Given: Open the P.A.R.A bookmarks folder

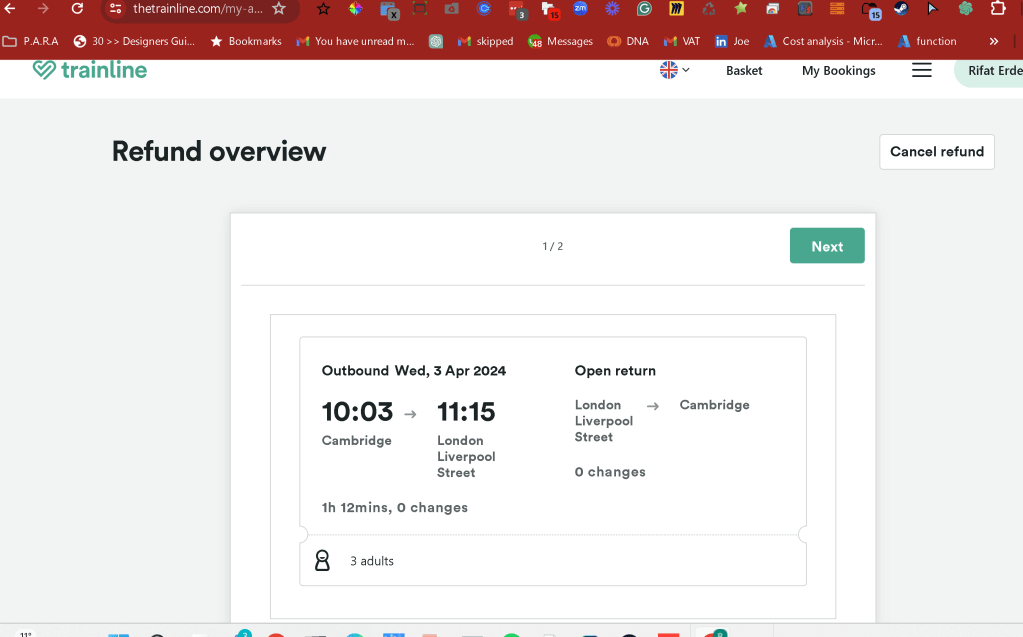Looking at the screenshot, I should (31, 41).
